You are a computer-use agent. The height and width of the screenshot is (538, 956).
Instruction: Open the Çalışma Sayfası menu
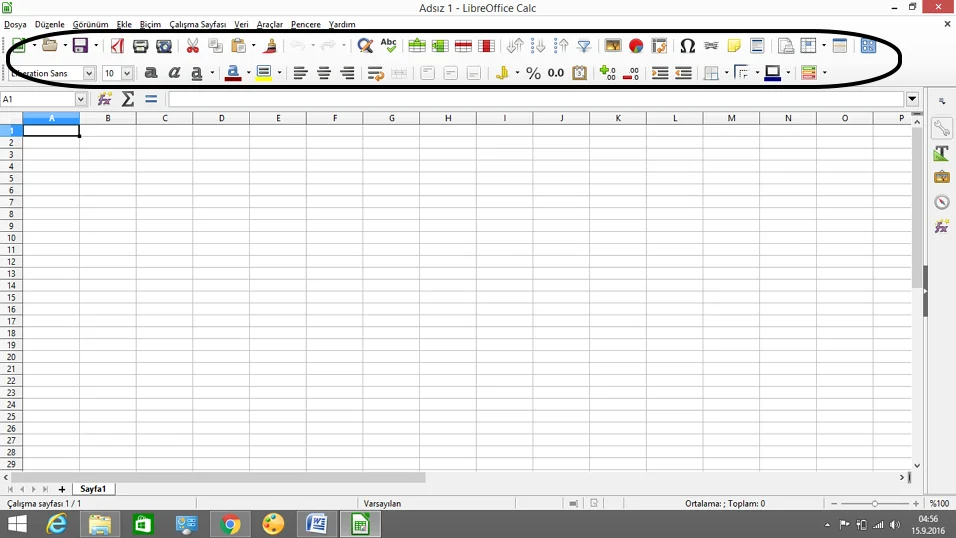(x=198, y=24)
